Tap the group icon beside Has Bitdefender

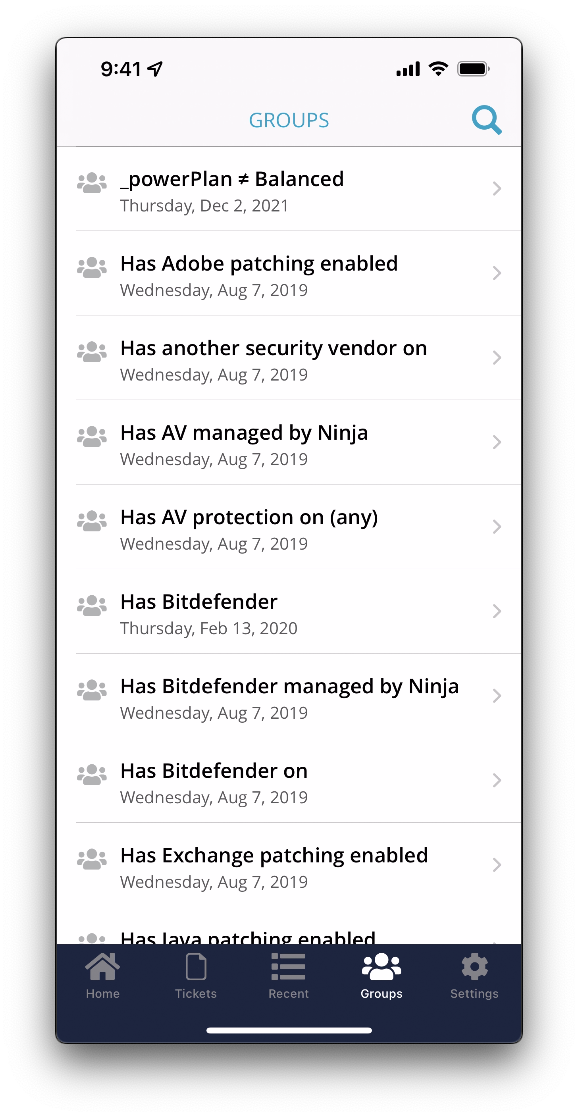(91, 604)
